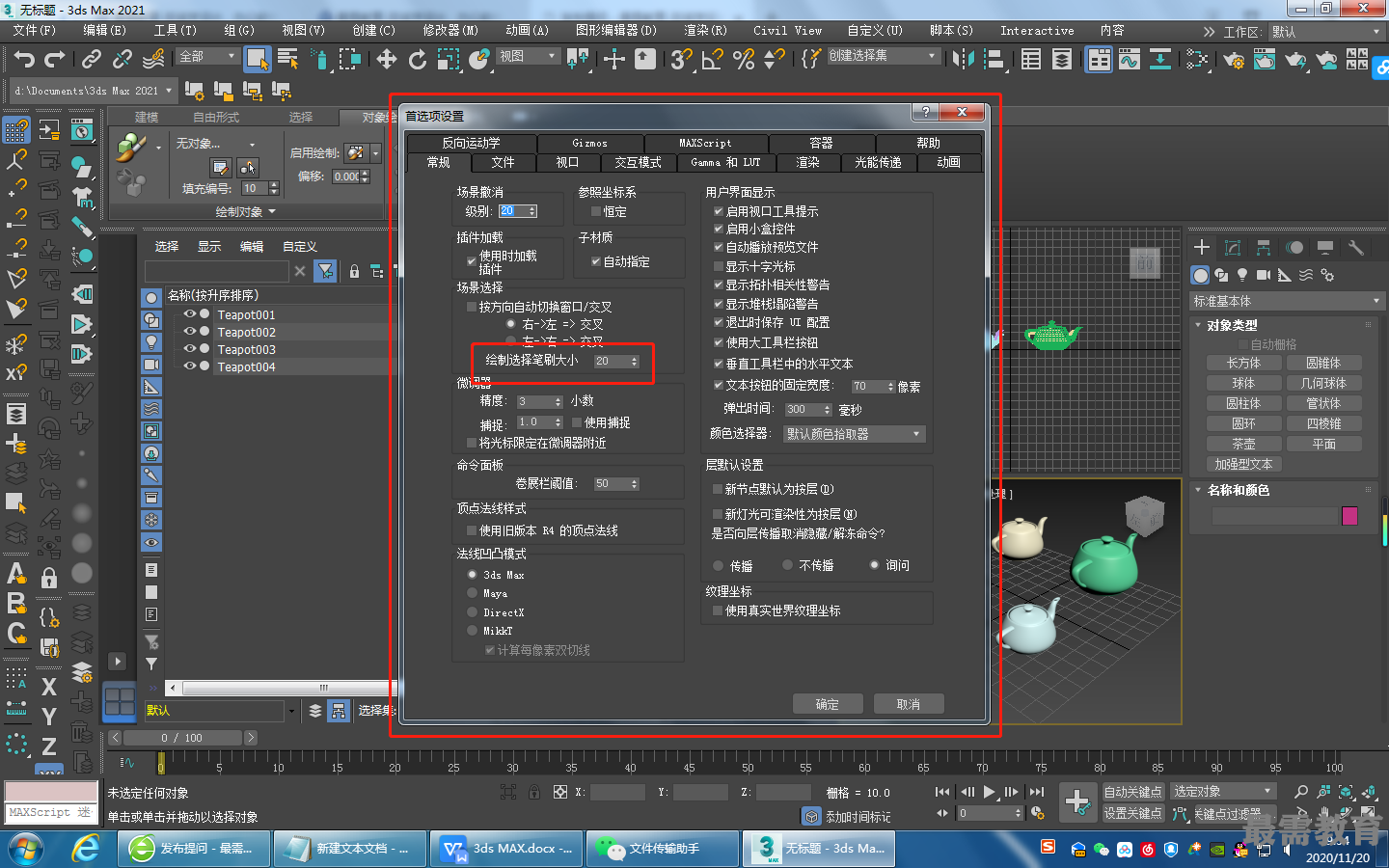This screenshot has width=1389, height=868.
Task: Switch to the Gizmos preferences tab
Action: coord(589,143)
